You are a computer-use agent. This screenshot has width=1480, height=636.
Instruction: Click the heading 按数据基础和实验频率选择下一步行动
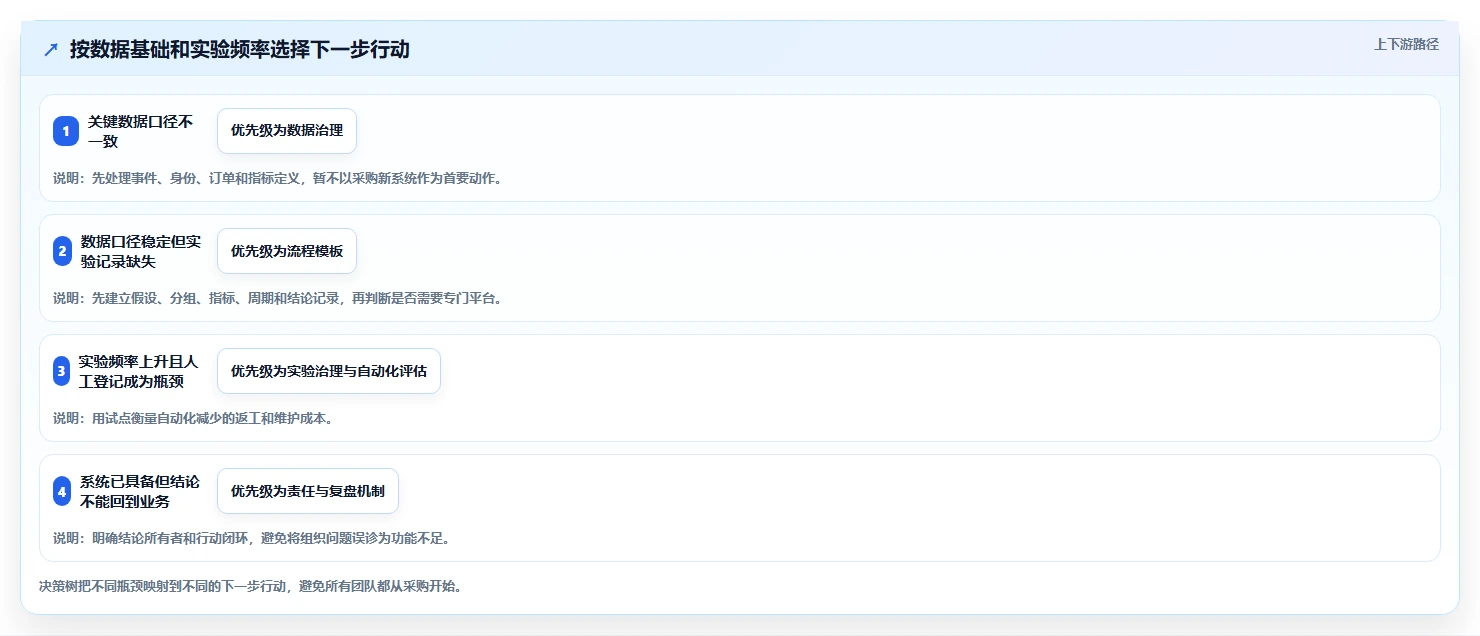(x=240, y=50)
